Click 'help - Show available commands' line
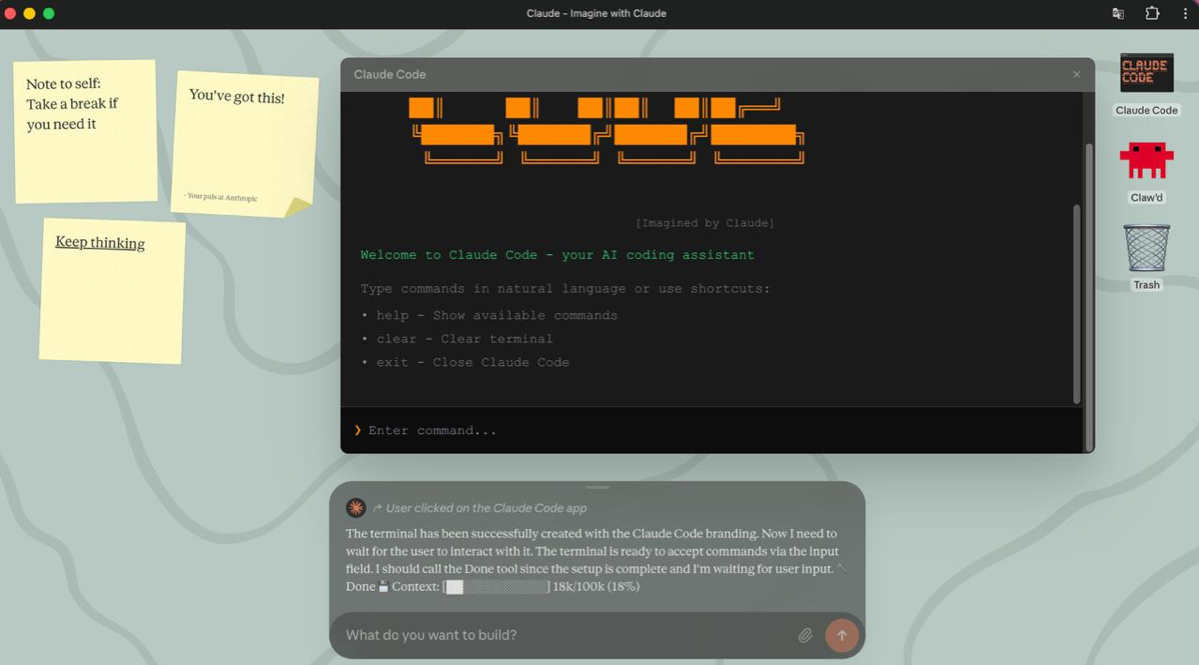The width and height of the screenshot is (1199, 665). click(489, 315)
